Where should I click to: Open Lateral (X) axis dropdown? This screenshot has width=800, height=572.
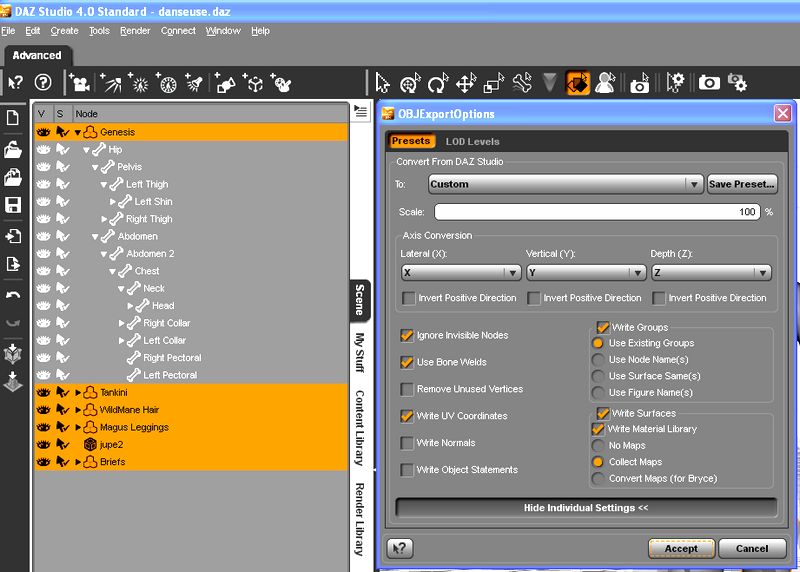461,273
